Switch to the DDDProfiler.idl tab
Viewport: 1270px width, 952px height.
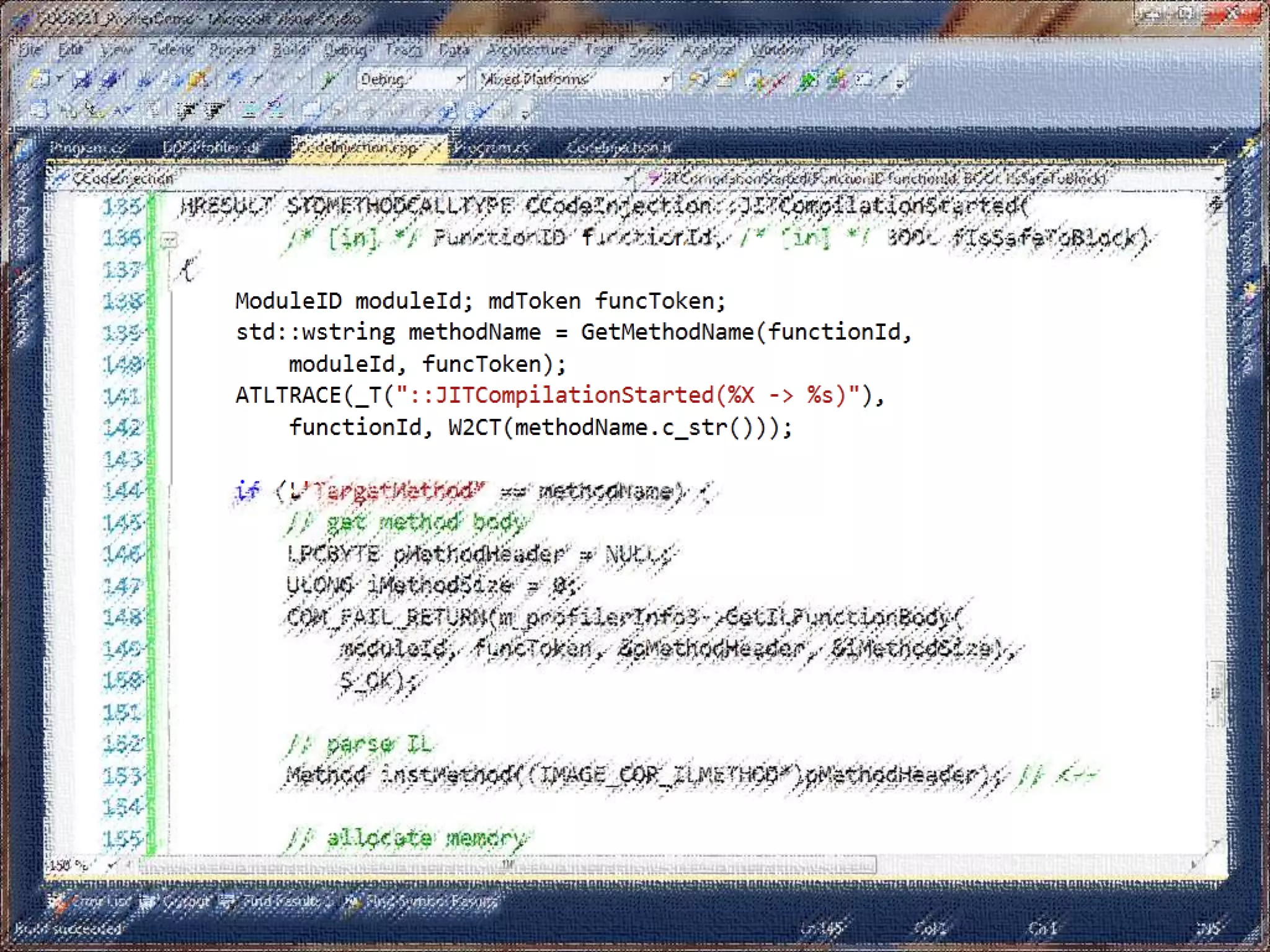point(210,148)
